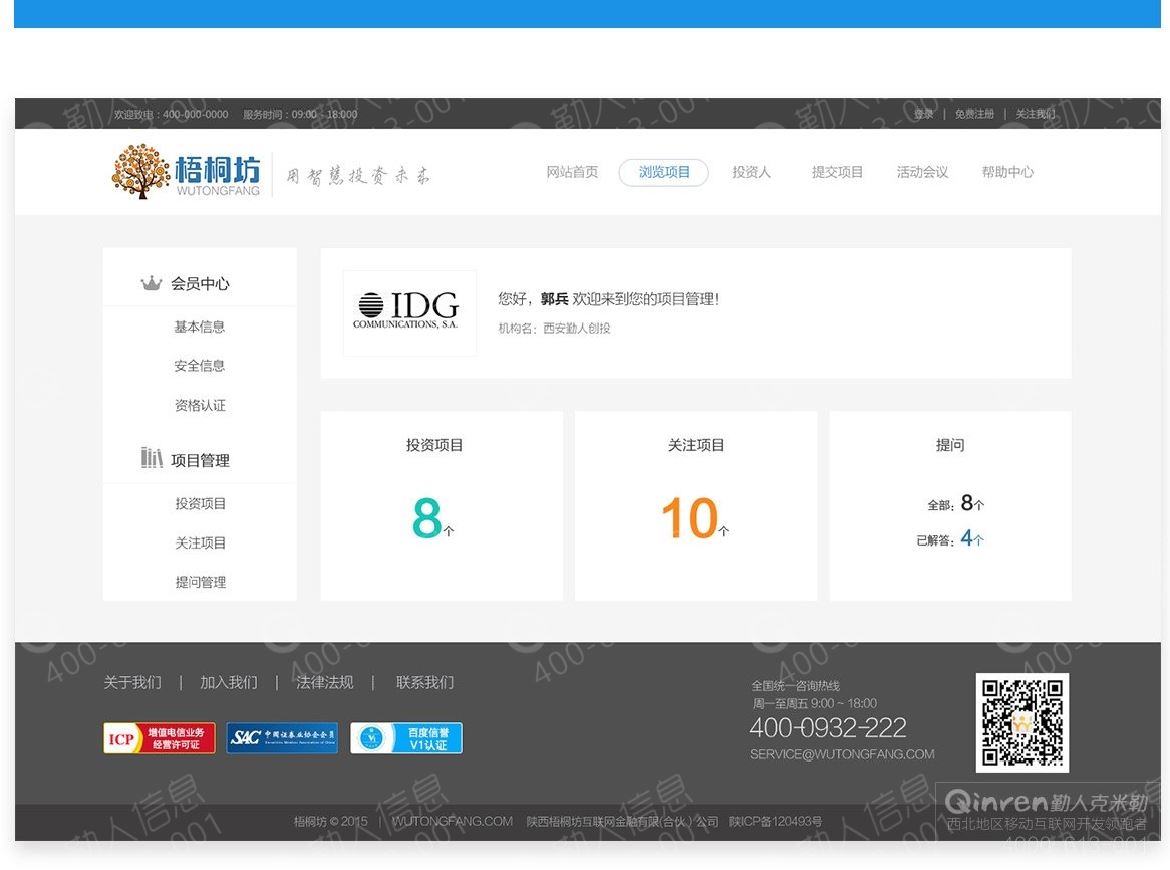Click the 关注我们 link in top bar
Screen dimensions: 1170x870
(x=1035, y=114)
